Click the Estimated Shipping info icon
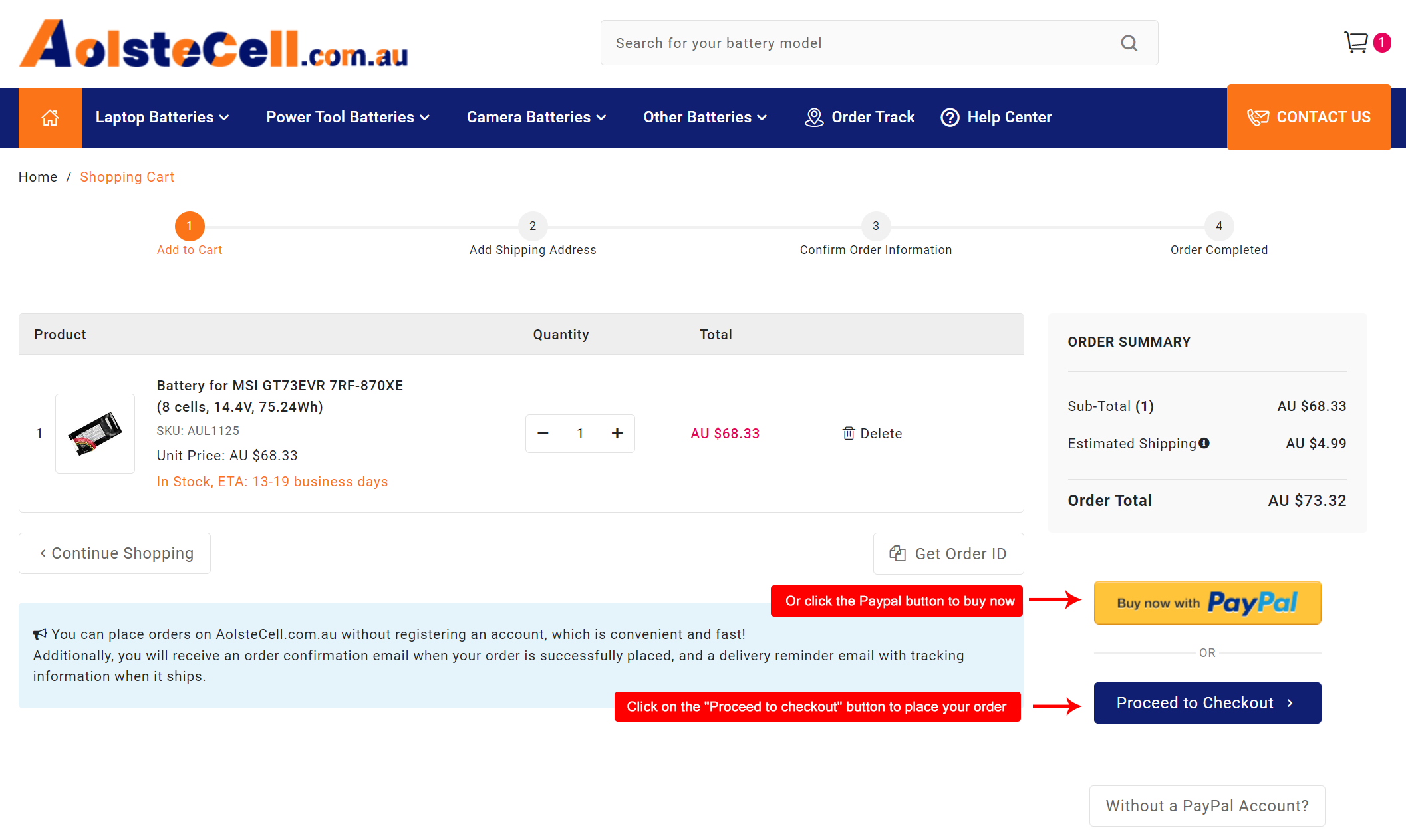 pos(1204,443)
